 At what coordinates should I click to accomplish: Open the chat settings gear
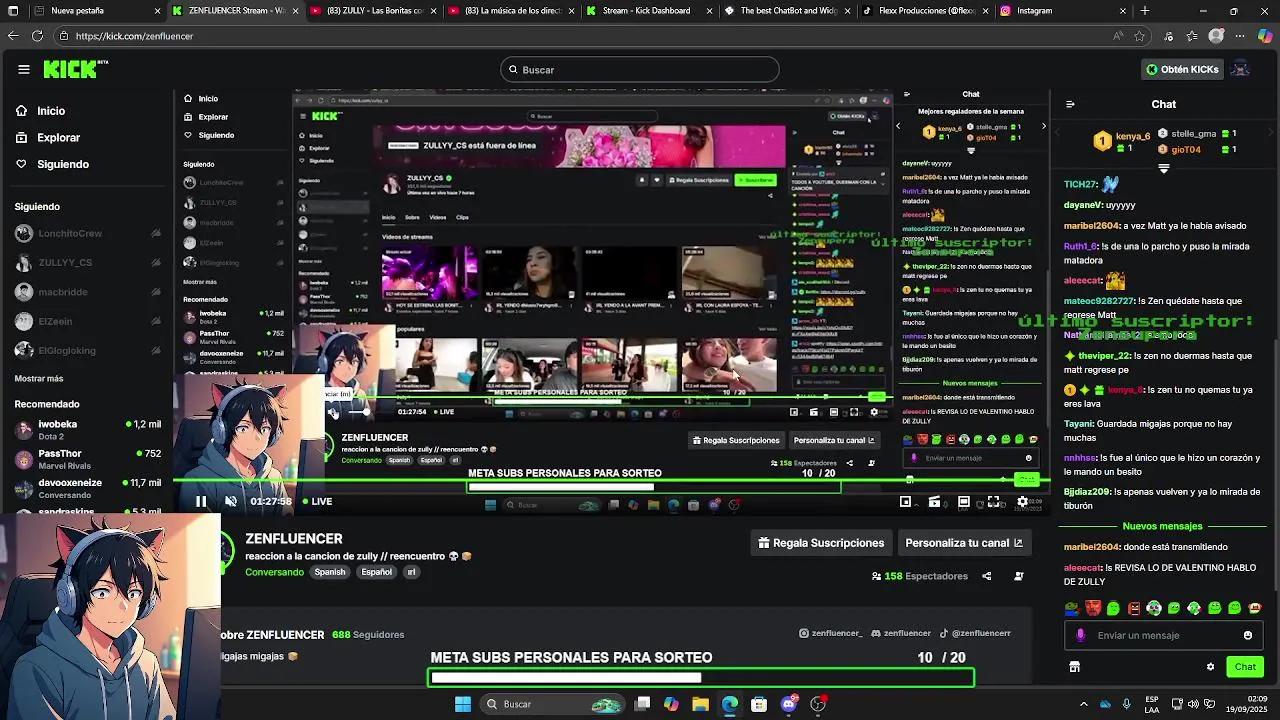[x=1210, y=667]
